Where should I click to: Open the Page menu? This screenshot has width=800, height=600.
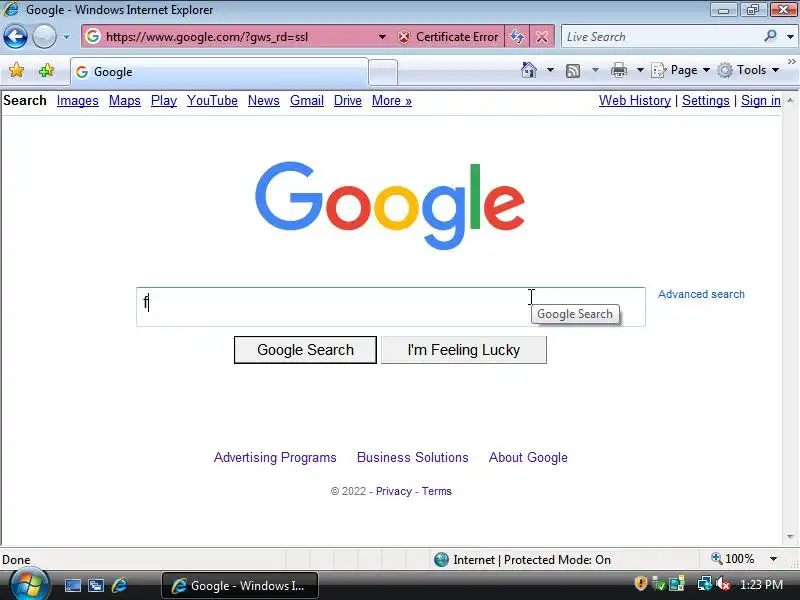click(681, 70)
